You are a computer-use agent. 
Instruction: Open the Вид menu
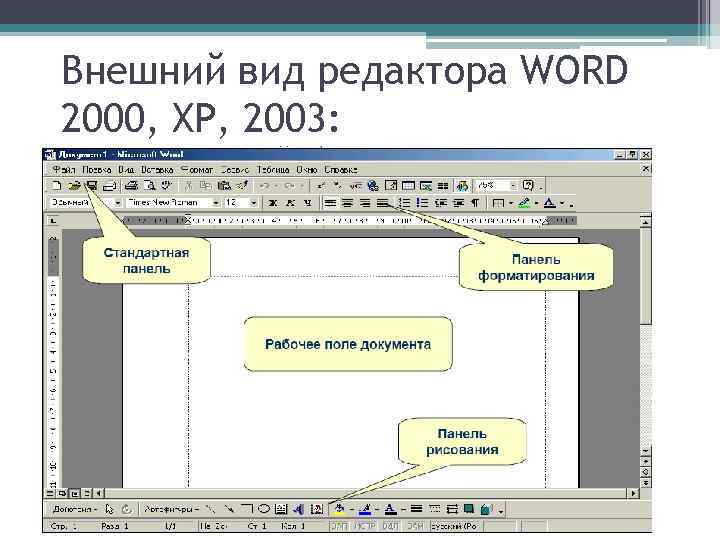coord(126,169)
